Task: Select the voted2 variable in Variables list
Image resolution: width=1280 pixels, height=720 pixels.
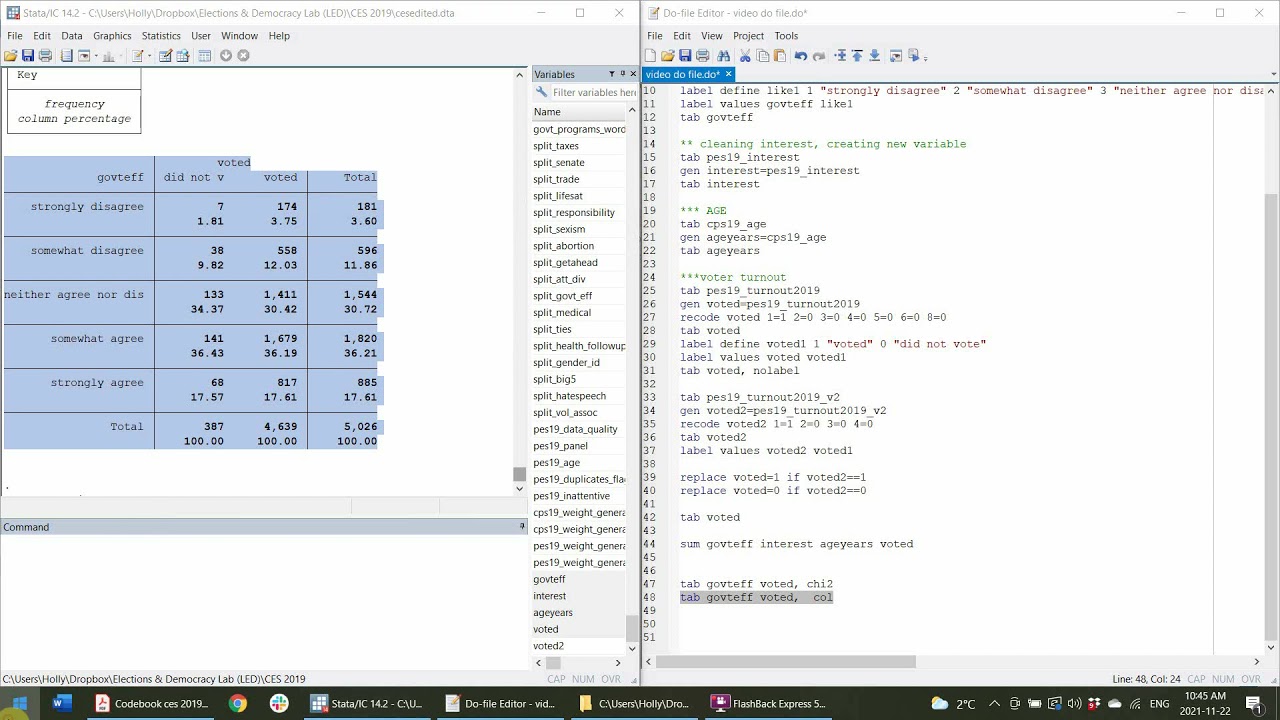Action: coord(548,646)
